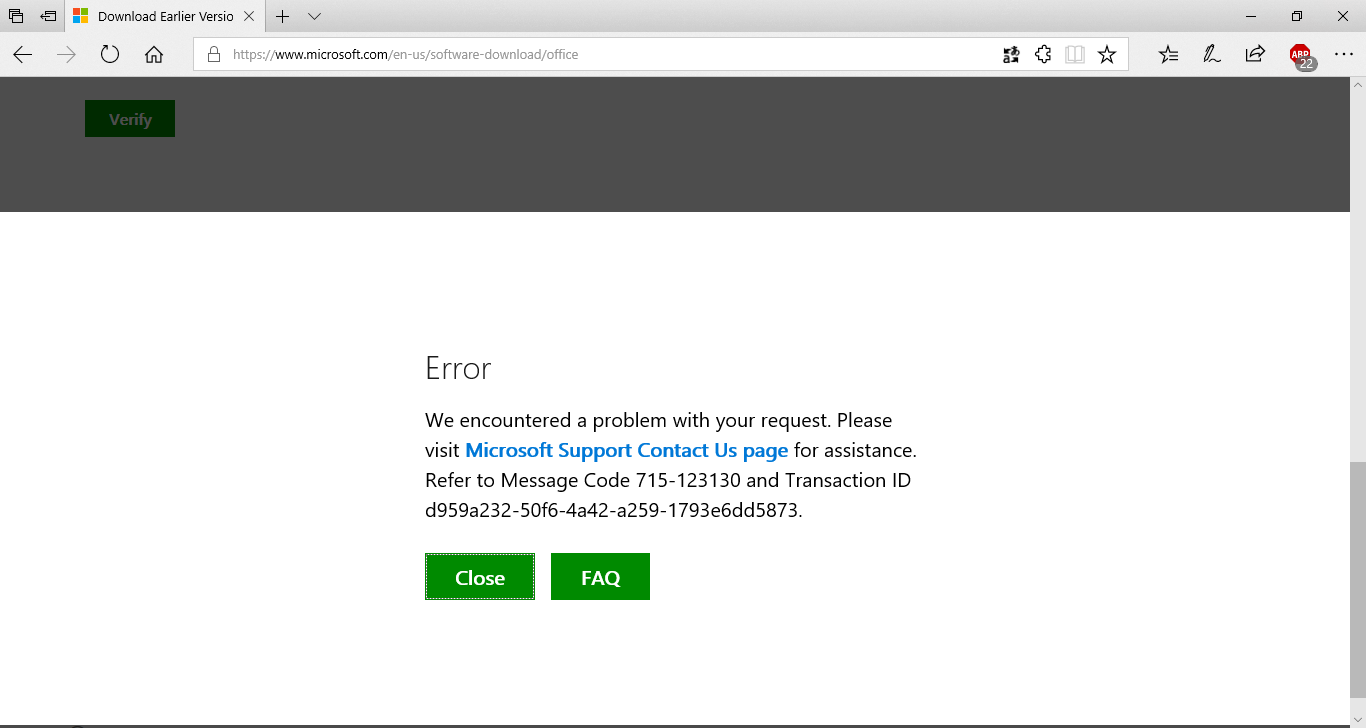1366x728 pixels.
Task: Click the Verify button
Action: tap(130, 119)
